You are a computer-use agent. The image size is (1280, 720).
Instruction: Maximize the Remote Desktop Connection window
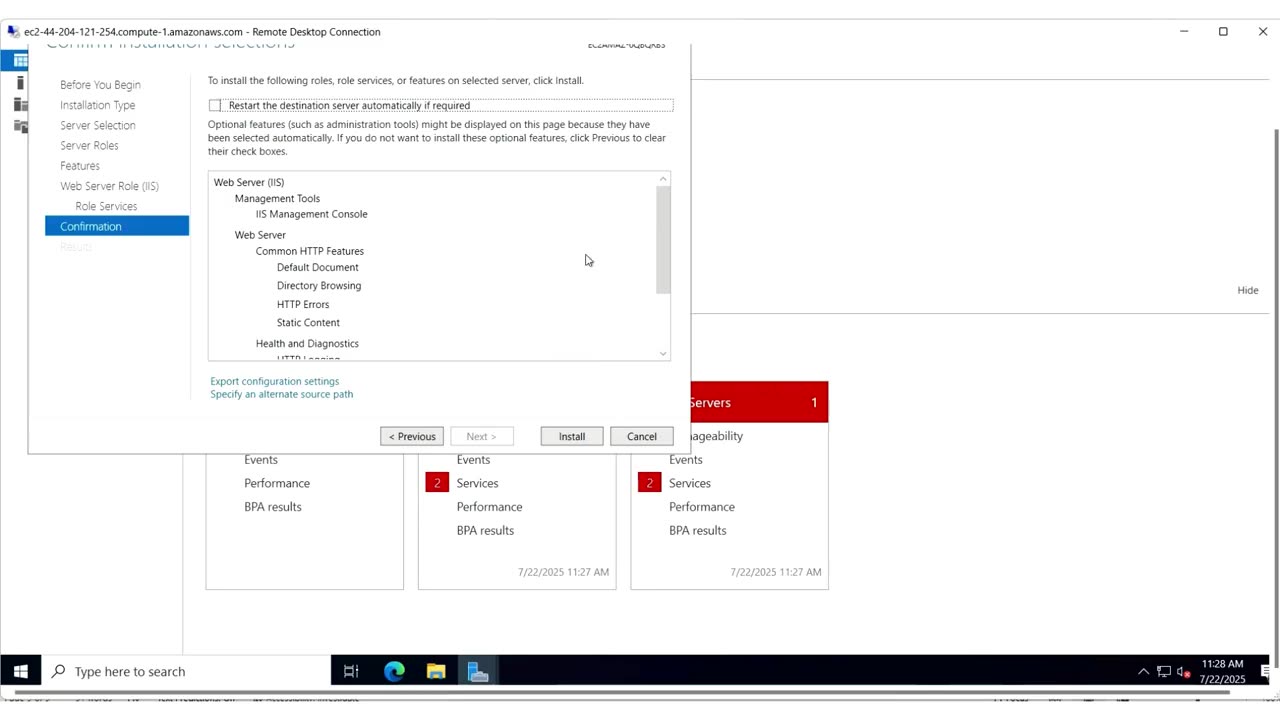1223,32
